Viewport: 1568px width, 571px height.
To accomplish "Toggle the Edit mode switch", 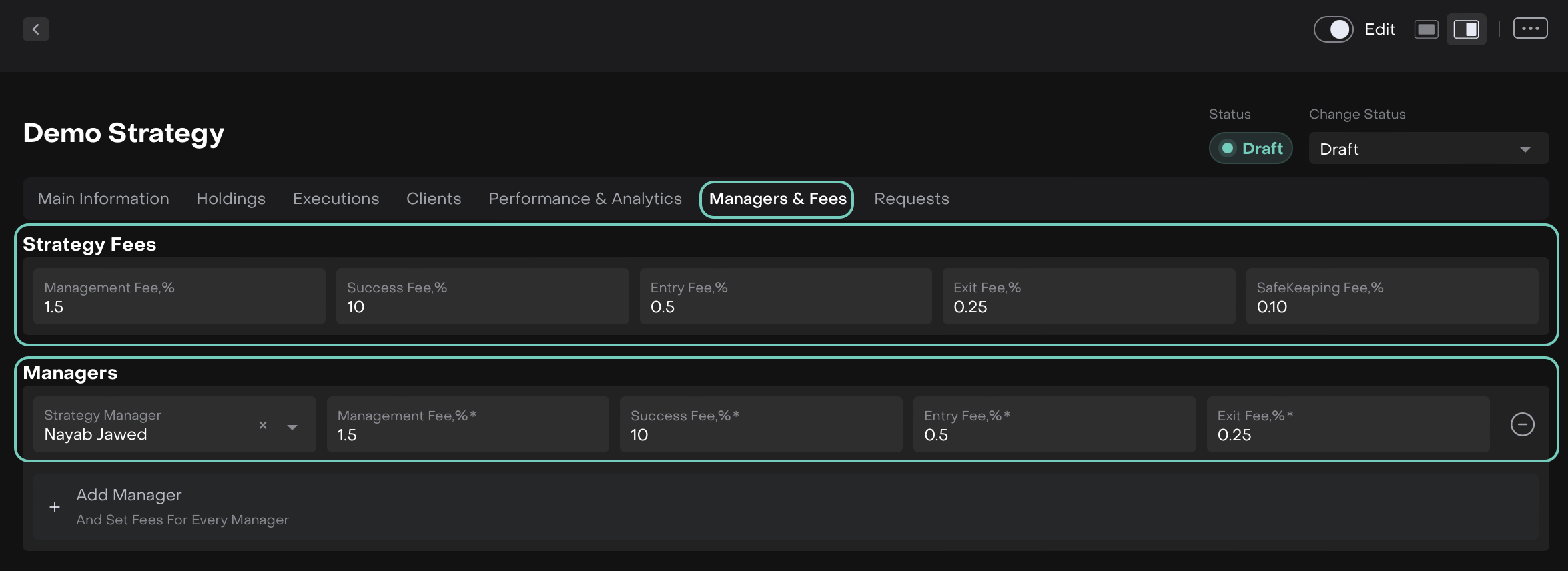I will [x=1333, y=29].
